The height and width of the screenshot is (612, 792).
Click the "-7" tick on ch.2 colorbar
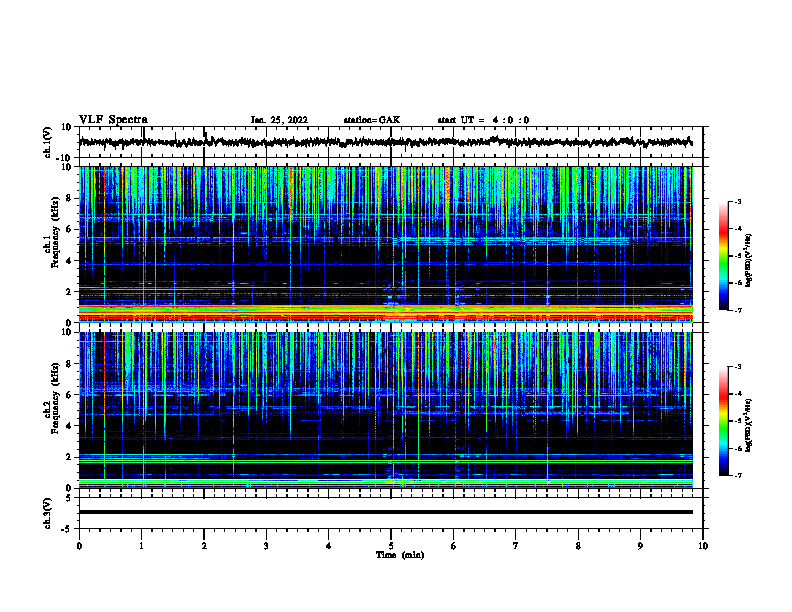tap(738, 476)
